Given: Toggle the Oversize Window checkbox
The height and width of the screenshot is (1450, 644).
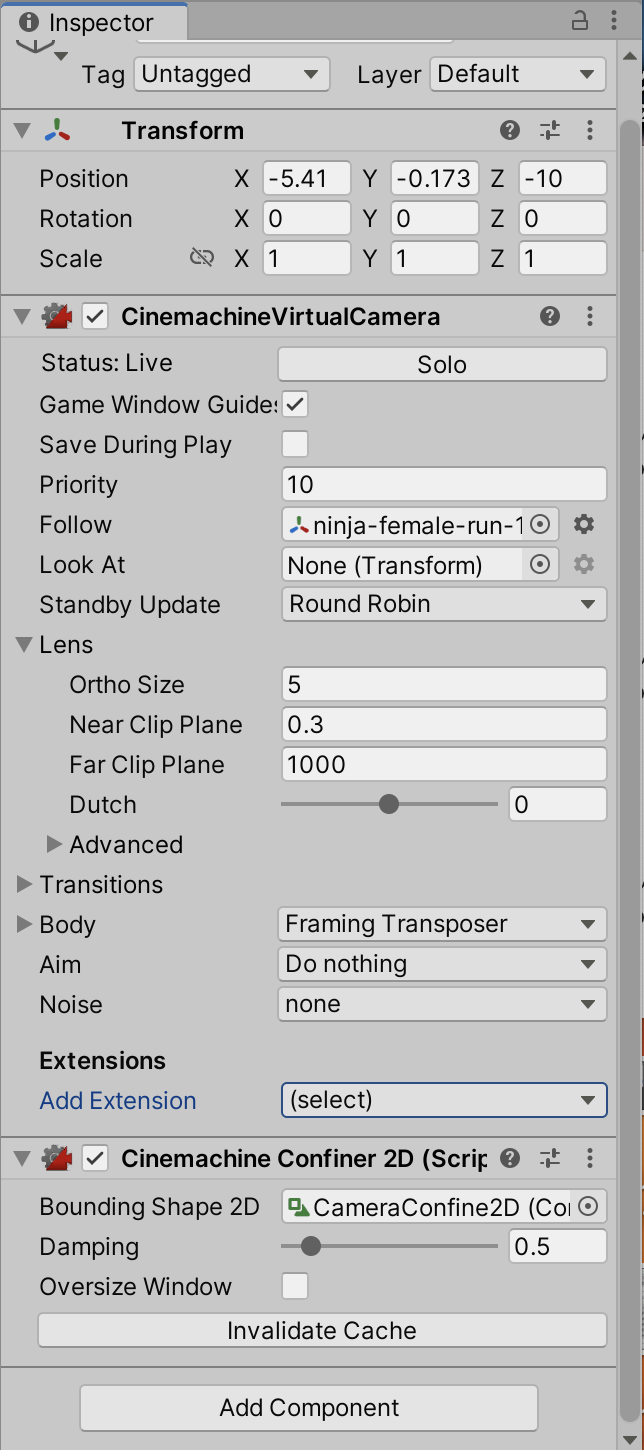Looking at the screenshot, I should pos(295,1286).
